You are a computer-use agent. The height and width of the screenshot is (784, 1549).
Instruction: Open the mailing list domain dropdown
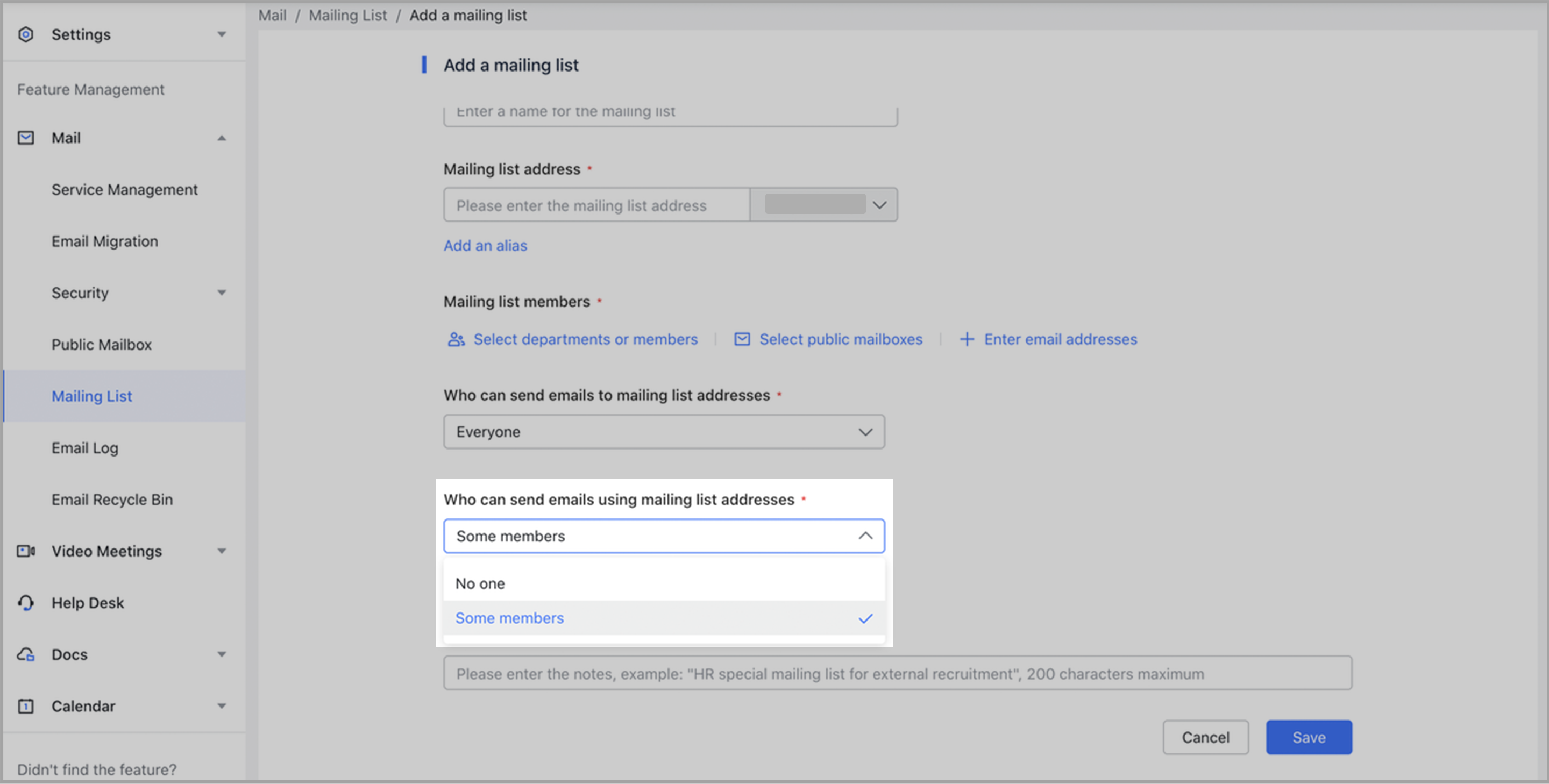(x=824, y=205)
